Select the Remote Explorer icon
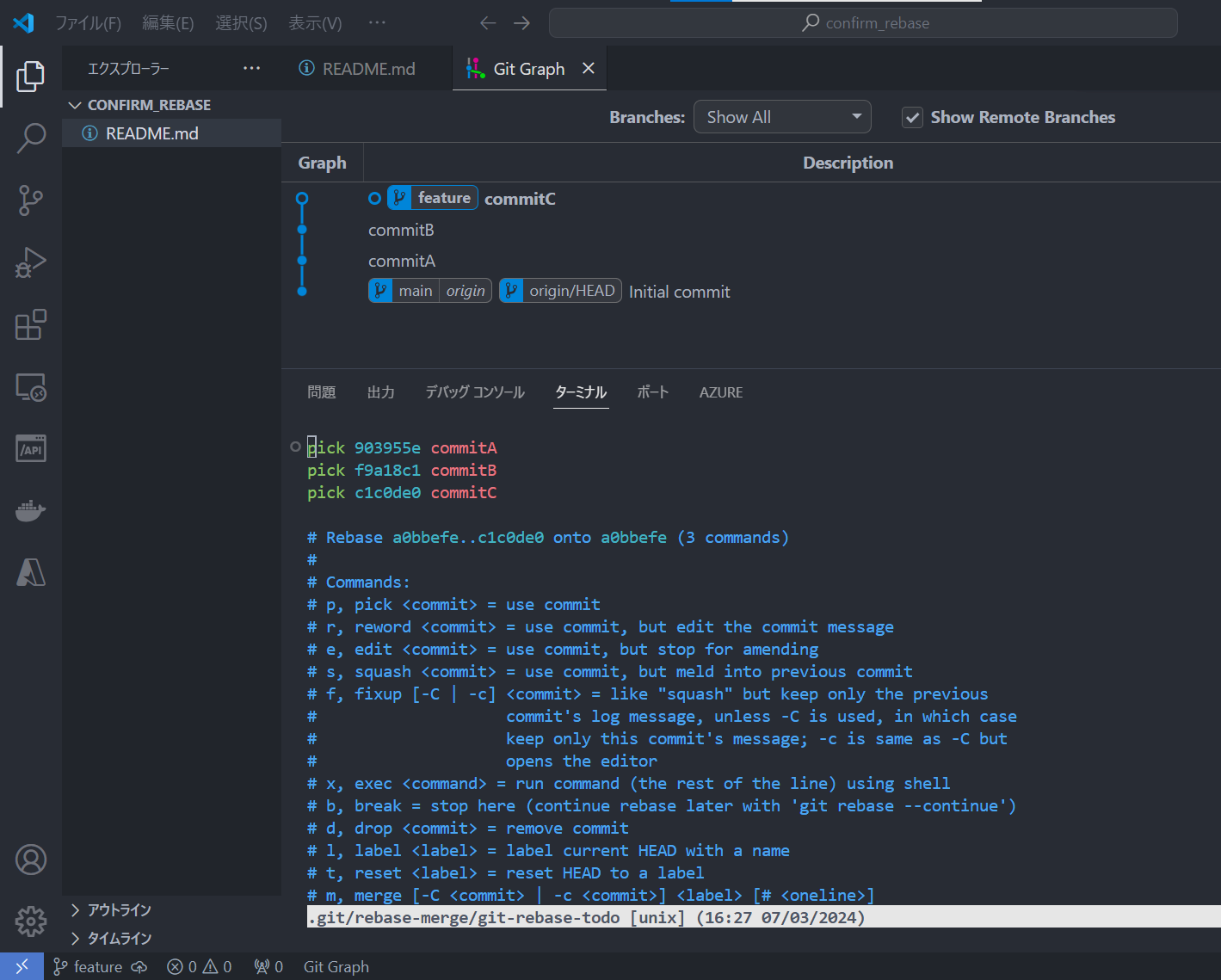The height and width of the screenshot is (980, 1221). point(30,387)
